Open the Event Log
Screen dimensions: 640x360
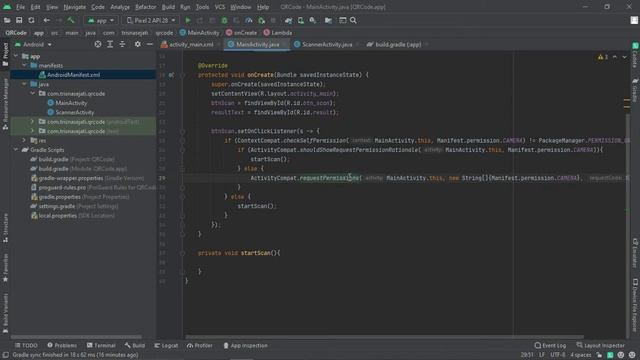point(550,345)
